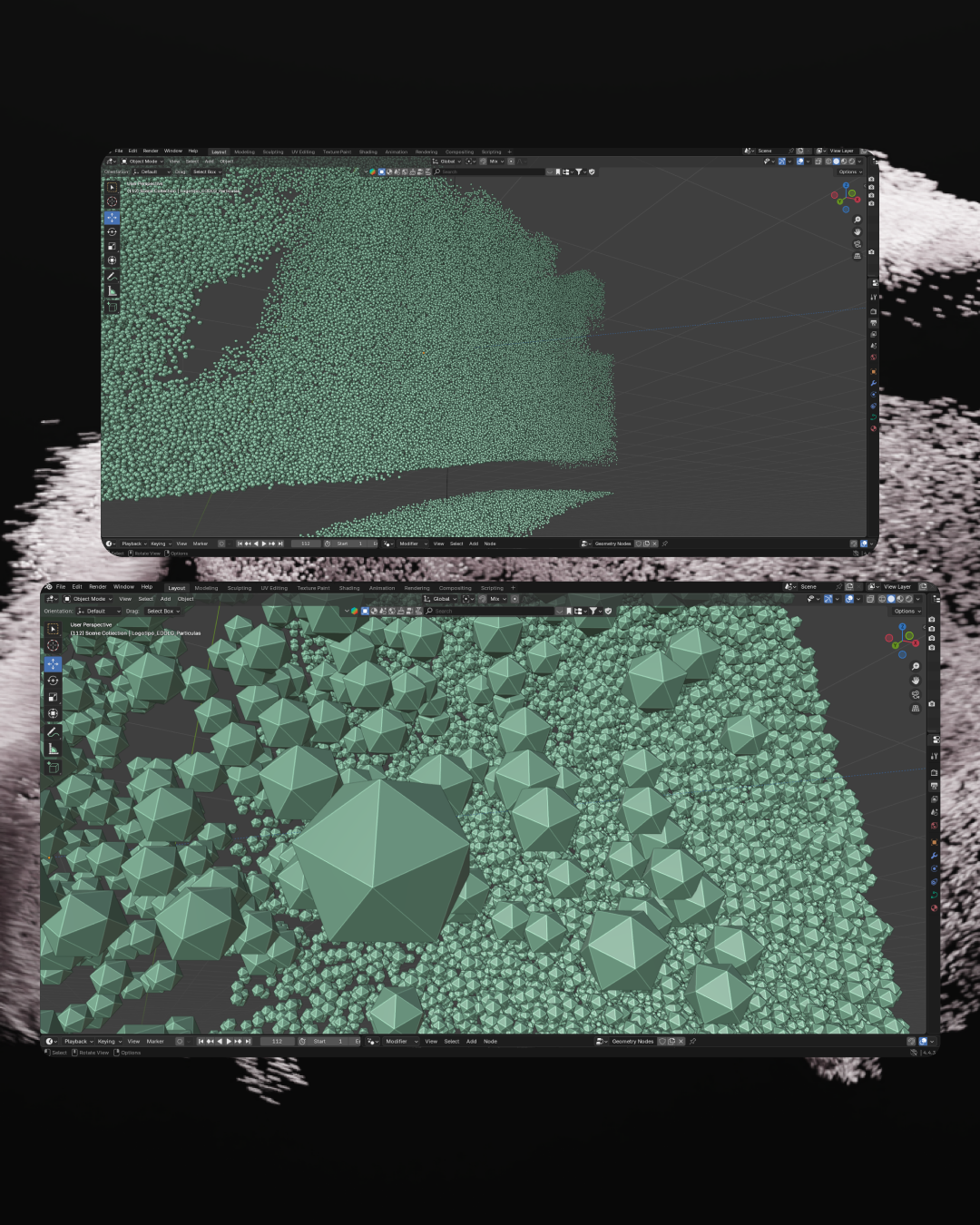Open Render menu in lower Blender window
This screenshot has width=980, height=1225.
(x=98, y=586)
